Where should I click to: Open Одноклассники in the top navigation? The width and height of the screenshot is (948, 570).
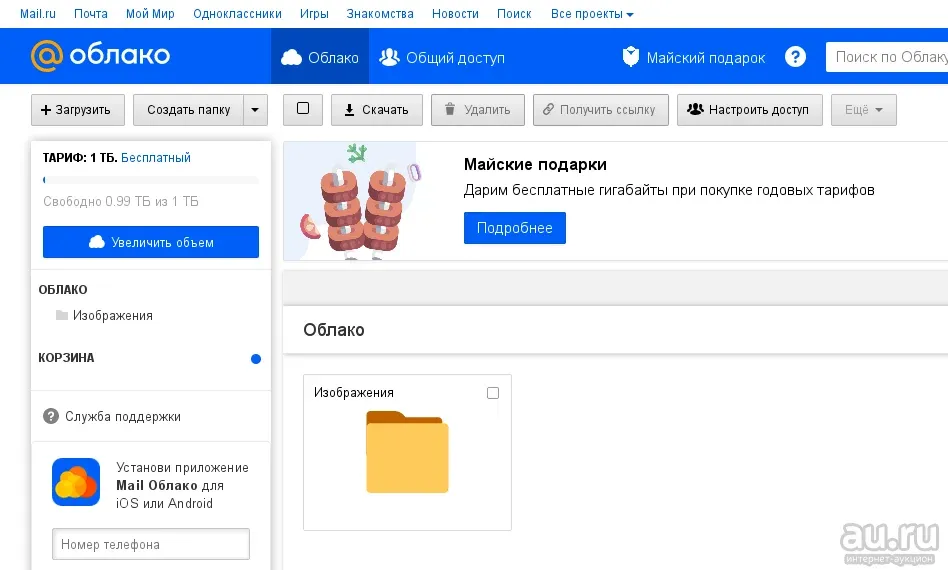[x=237, y=14]
